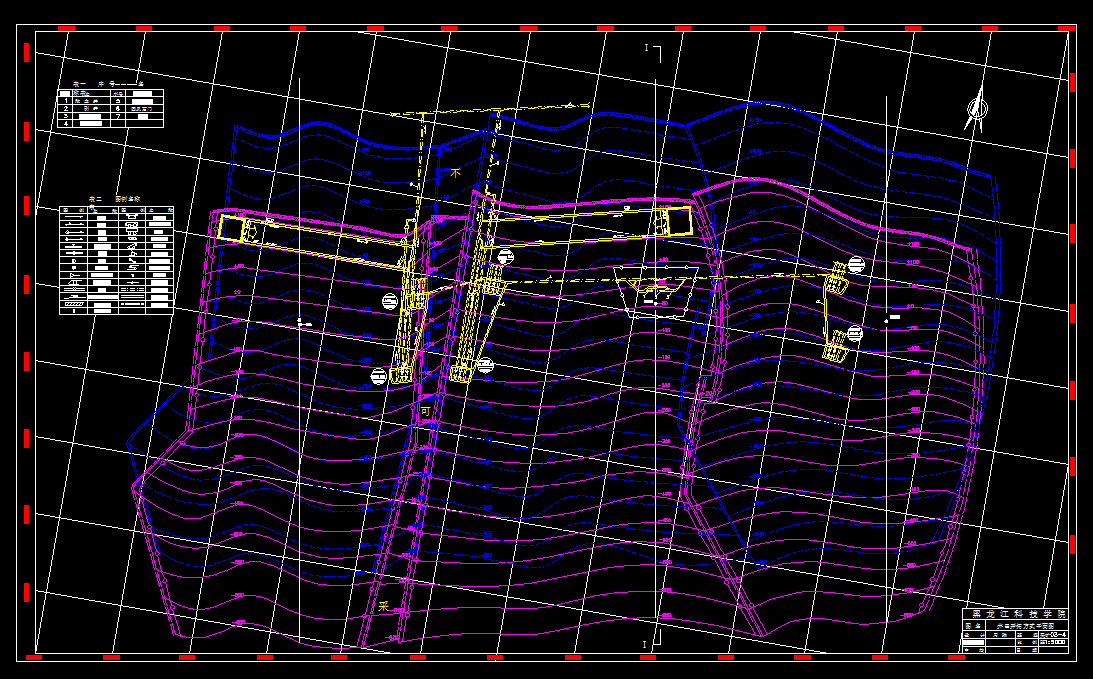This screenshot has height=679, width=1093.
Task: Select the yellow rectangle at left roadway end
Action: click(231, 229)
